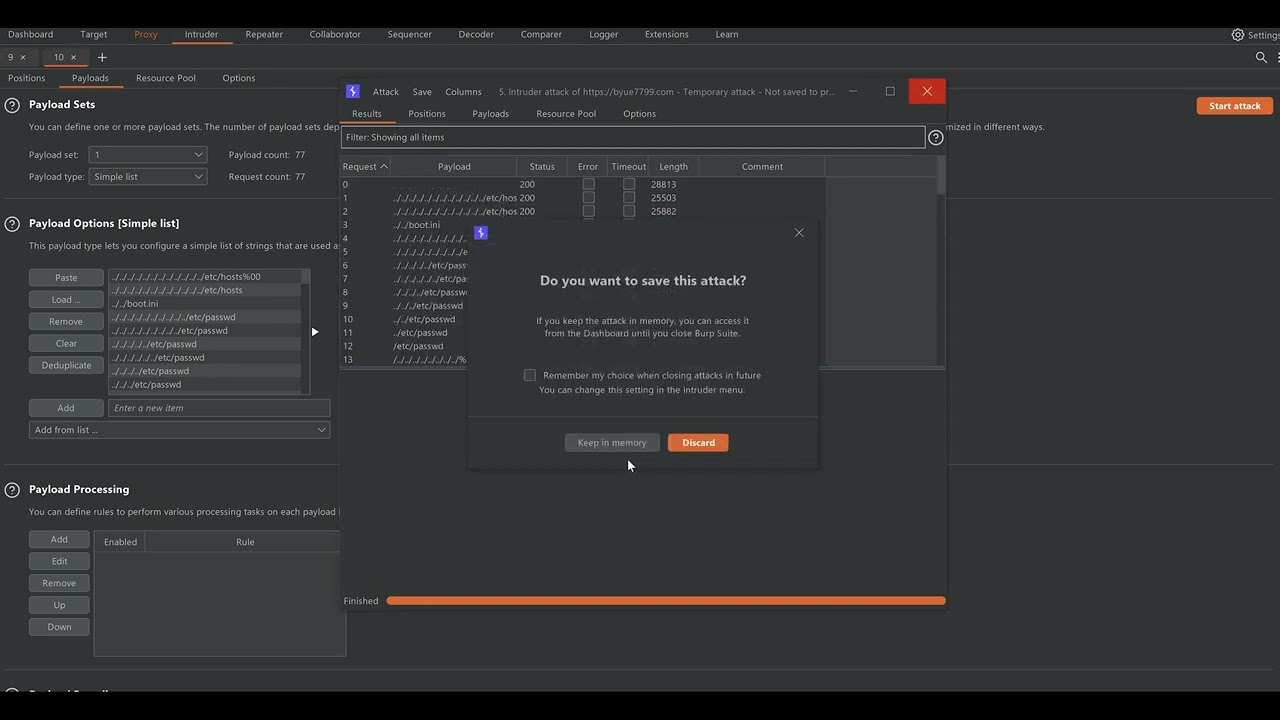This screenshot has height=720, width=1280.
Task: Click the search magnifier icon
Action: click(1261, 58)
